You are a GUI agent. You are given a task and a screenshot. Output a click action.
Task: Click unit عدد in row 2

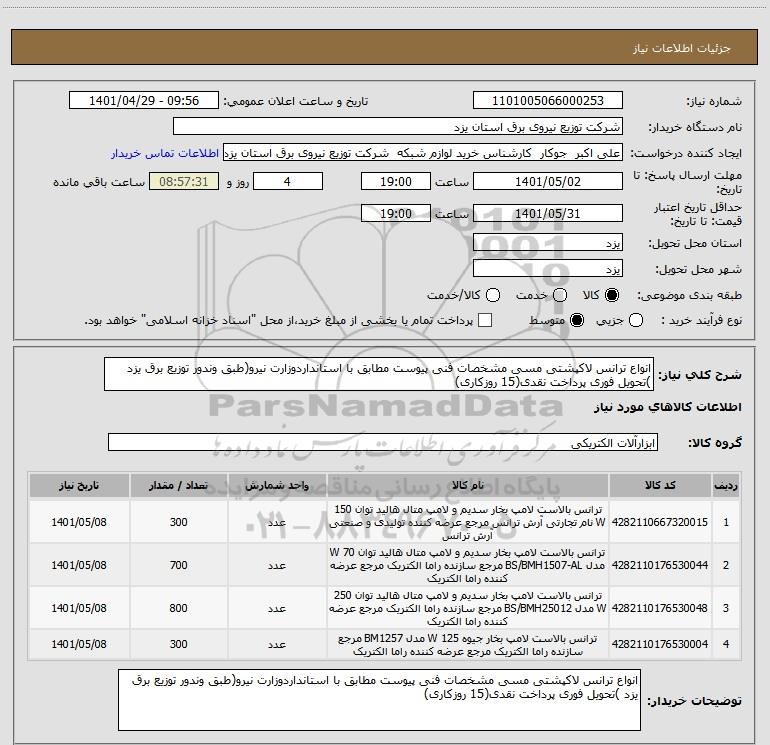(277, 566)
